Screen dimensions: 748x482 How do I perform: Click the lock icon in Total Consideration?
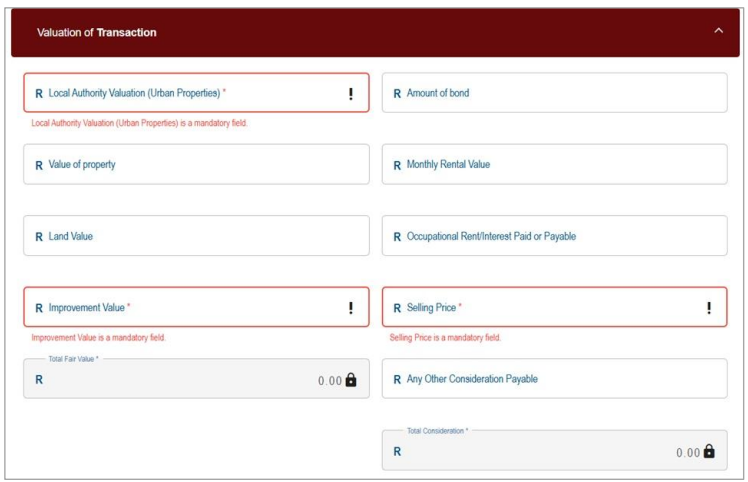pos(709,452)
